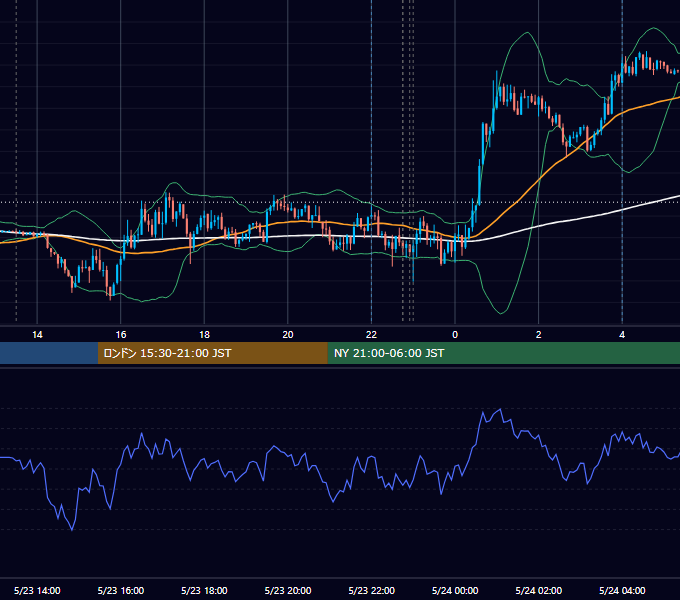Click the '5/23 14:00' date label
The height and width of the screenshot is (600, 680).
tap(37, 590)
